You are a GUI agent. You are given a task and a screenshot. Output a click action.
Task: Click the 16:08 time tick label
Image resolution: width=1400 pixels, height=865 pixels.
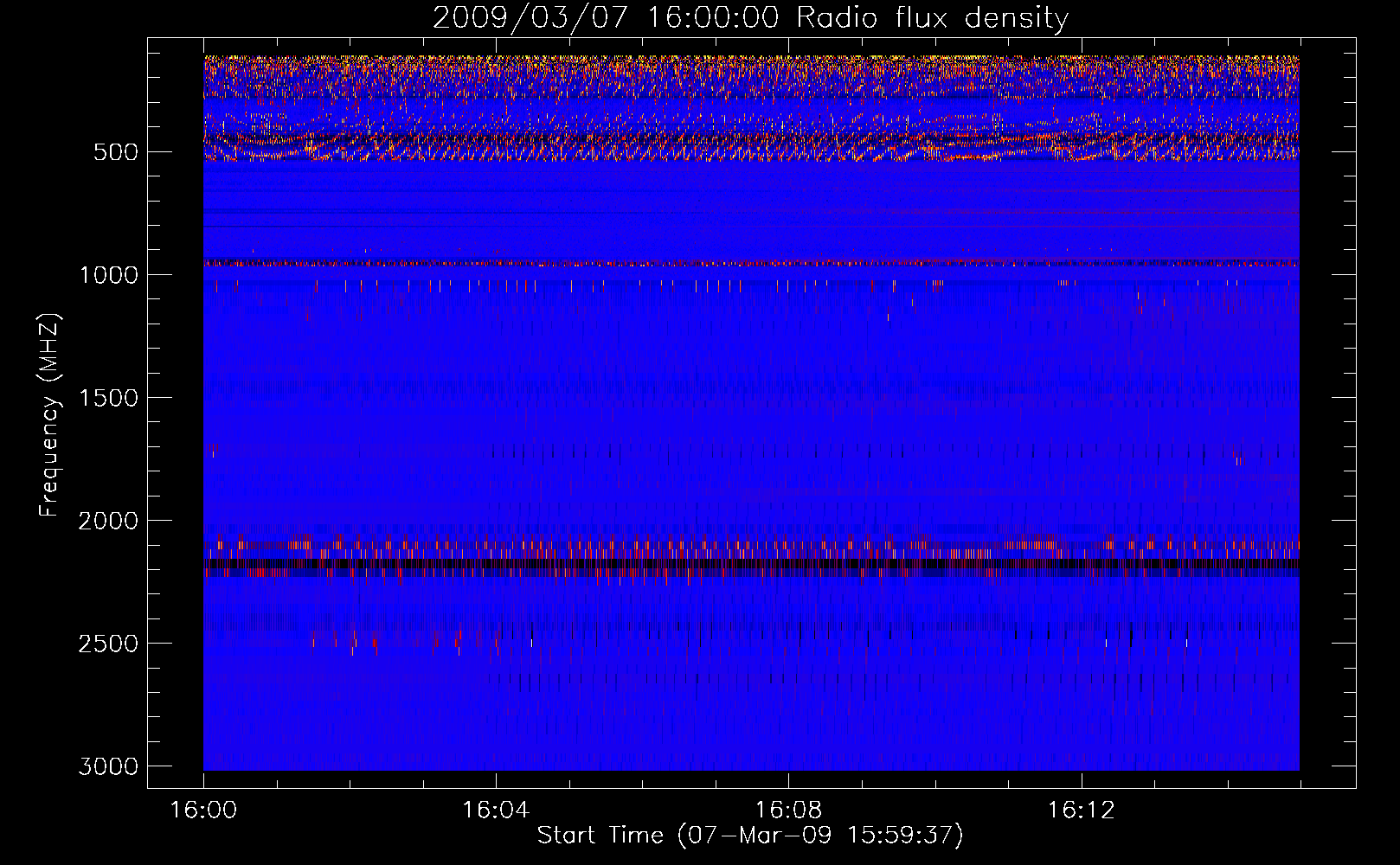788,811
